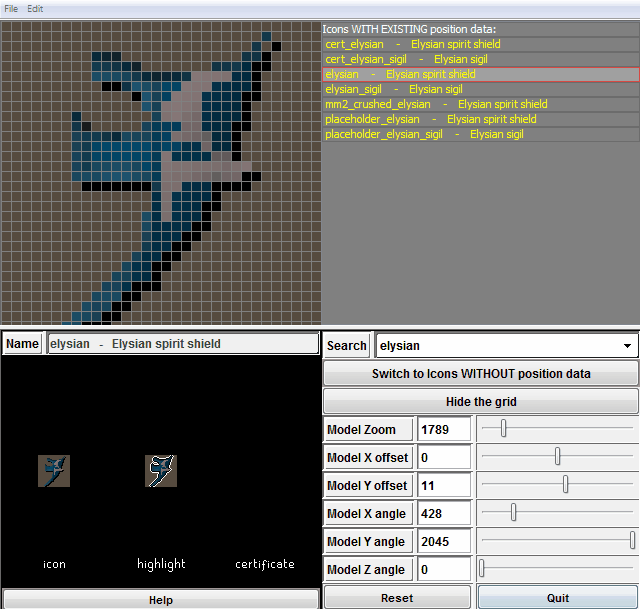This screenshot has height=609, width=640.
Task: Select mm2_crushed_elysian entry
Action: point(481,104)
